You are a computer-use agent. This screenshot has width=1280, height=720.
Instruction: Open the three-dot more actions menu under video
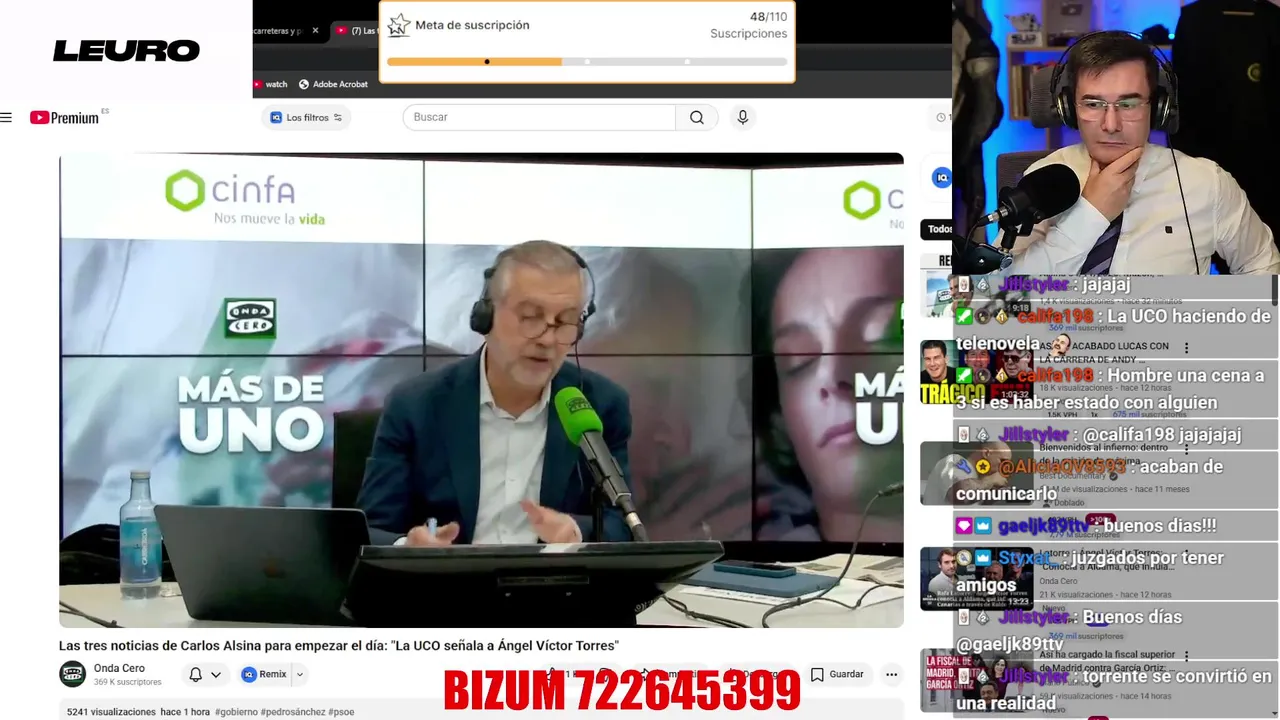[891, 675]
